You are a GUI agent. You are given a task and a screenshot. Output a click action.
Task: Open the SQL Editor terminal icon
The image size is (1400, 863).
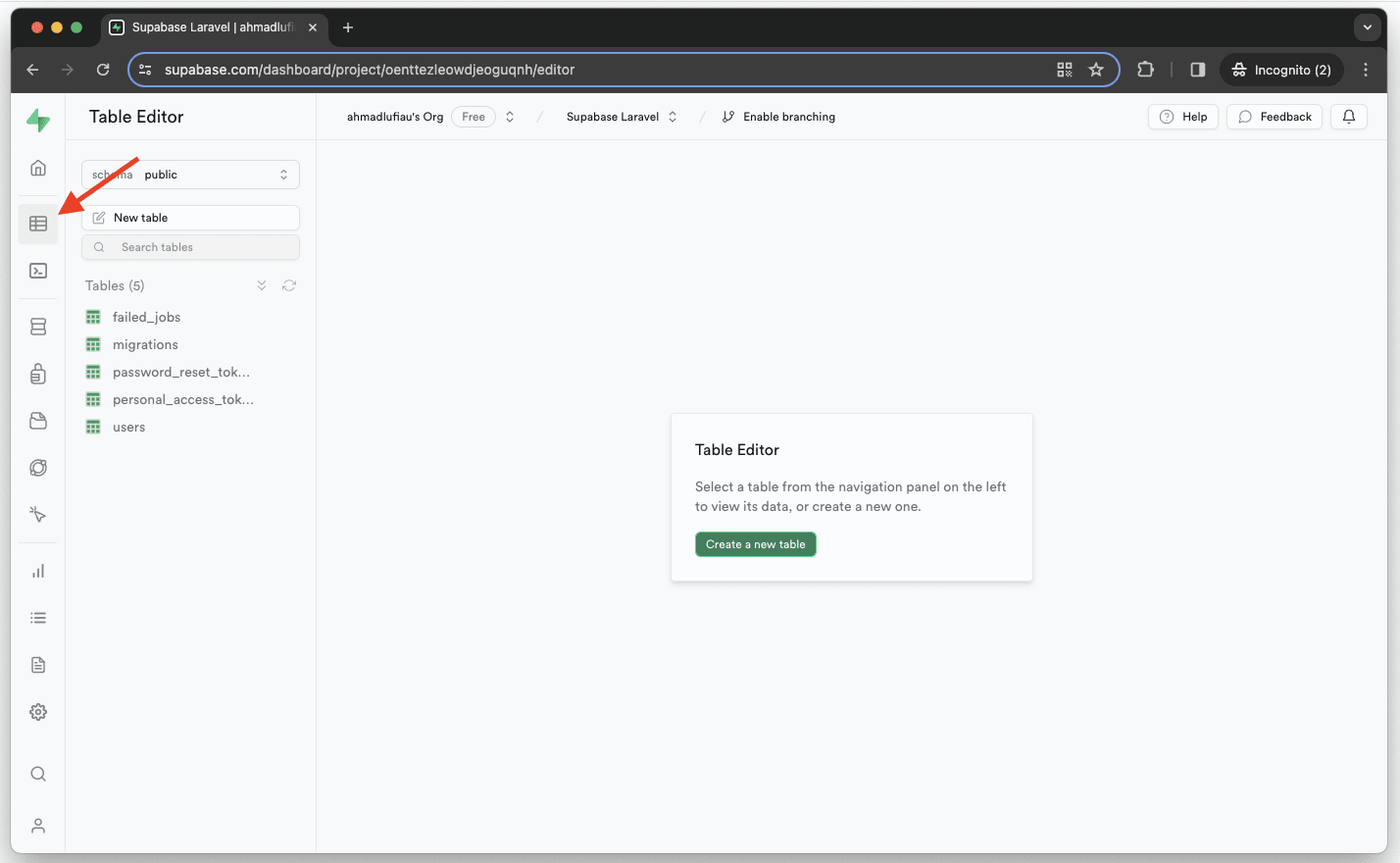[38, 271]
